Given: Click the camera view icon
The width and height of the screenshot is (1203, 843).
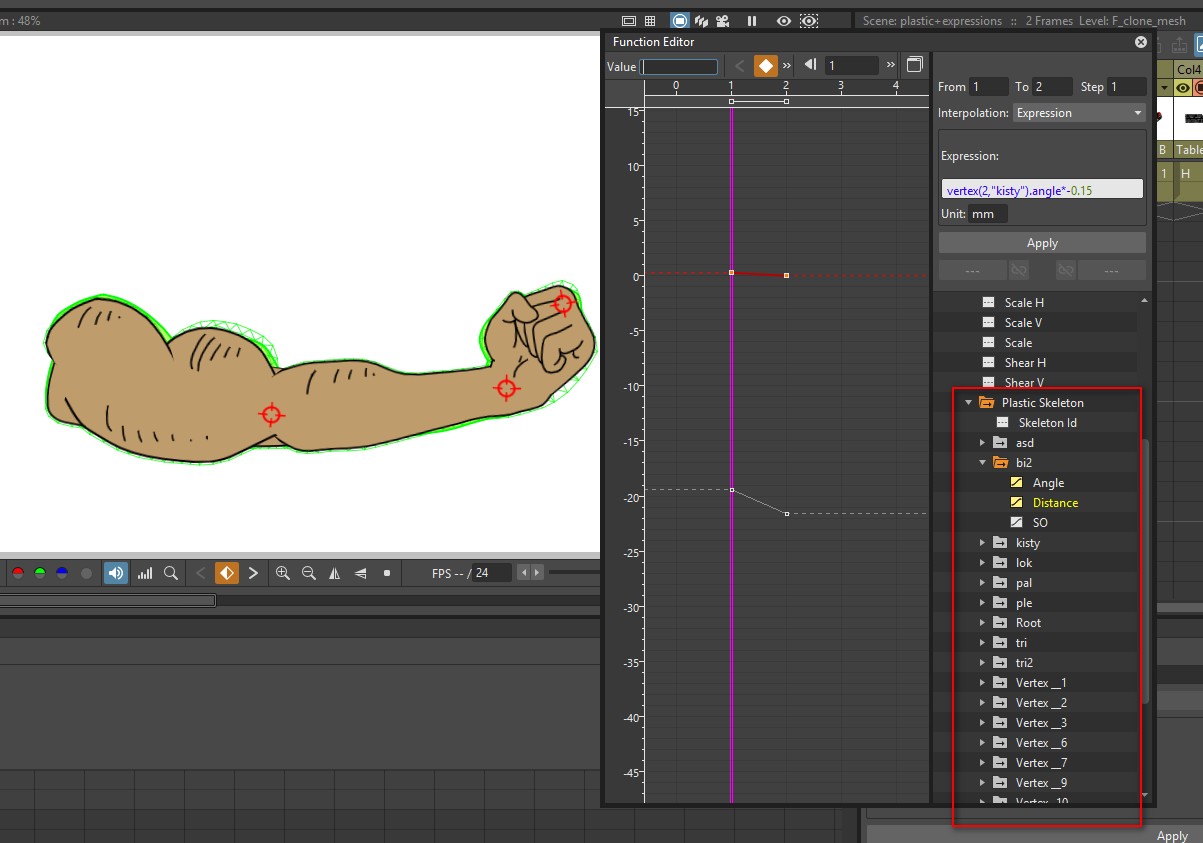Looking at the screenshot, I should pyautogui.click(x=724, y=21).
